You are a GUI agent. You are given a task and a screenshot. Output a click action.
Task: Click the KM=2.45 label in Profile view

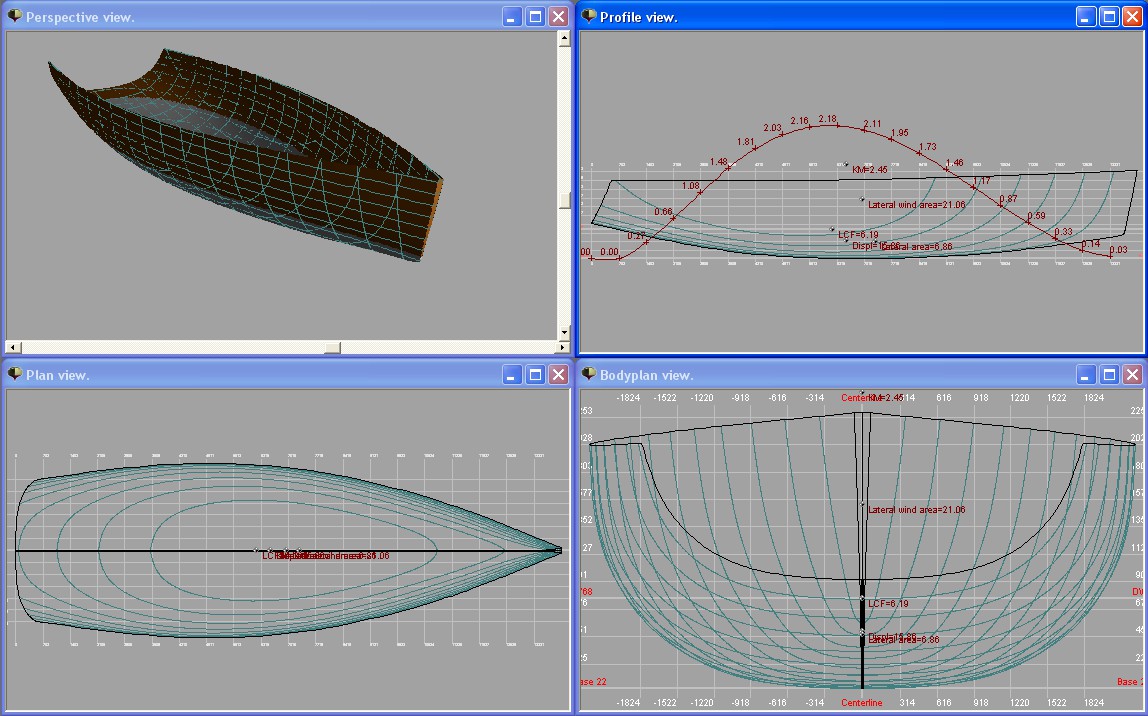click(x=870, y=169)
